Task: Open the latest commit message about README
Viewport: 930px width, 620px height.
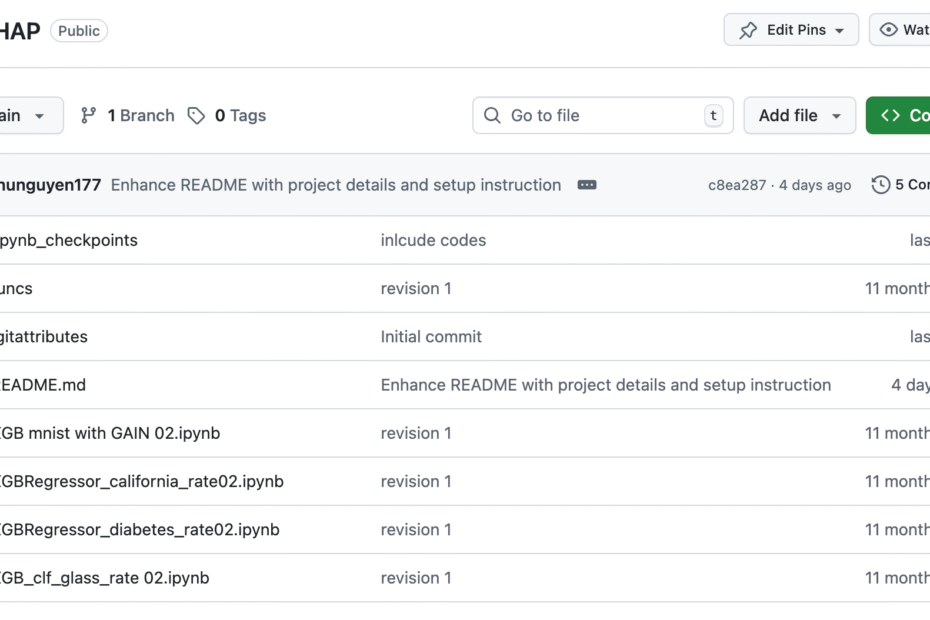Action: (335, 185)
